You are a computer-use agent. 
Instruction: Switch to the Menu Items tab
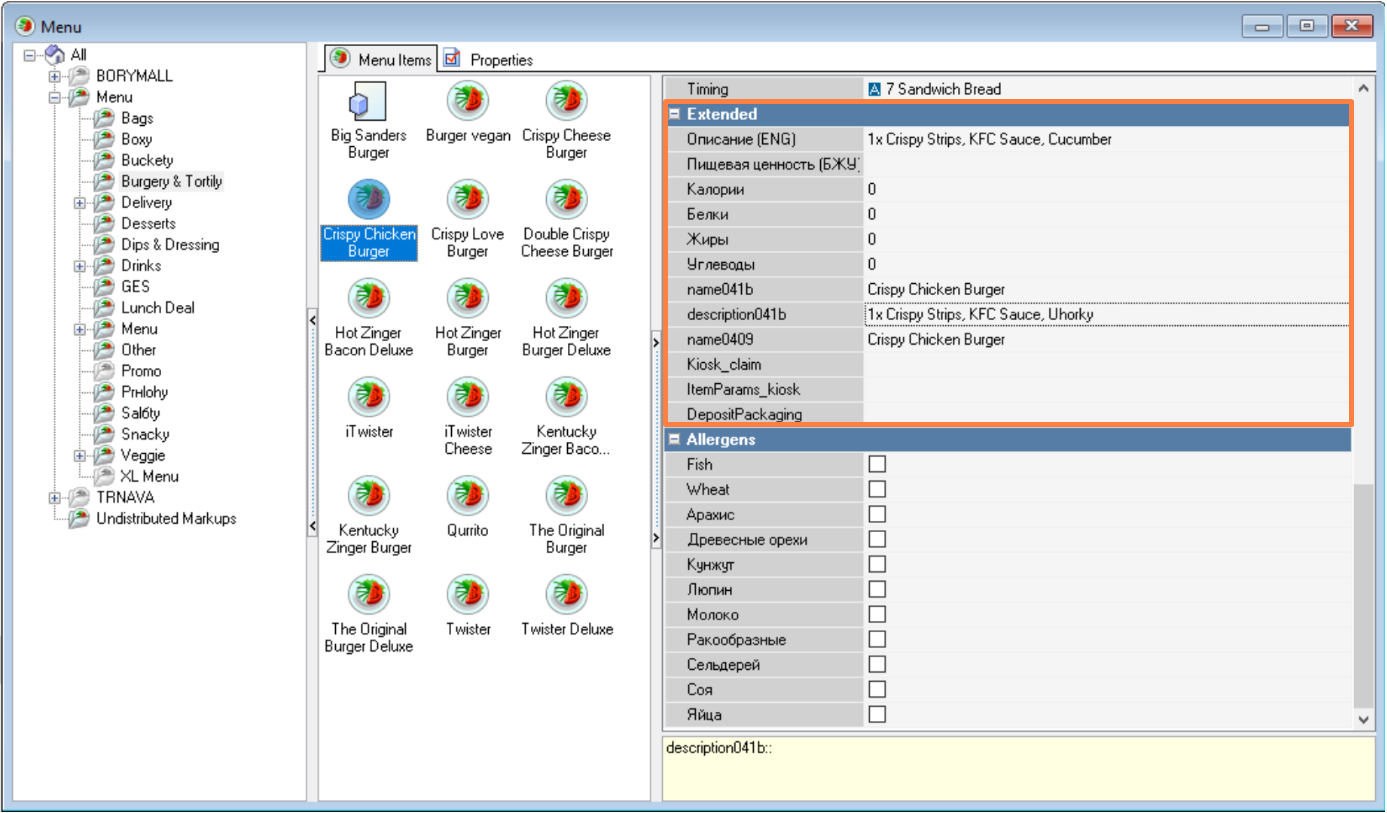(381, 59)
